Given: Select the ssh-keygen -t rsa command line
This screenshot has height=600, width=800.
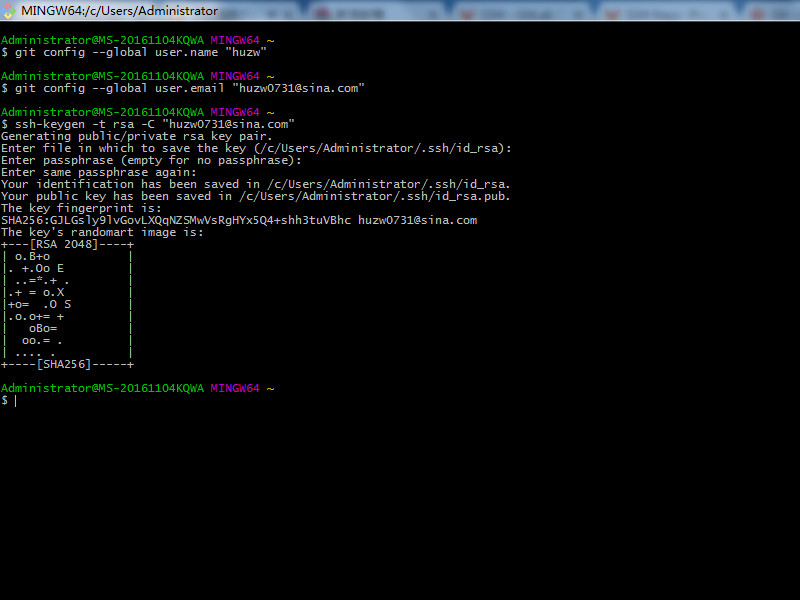Looking at the screenshot, I should [148, 124].
